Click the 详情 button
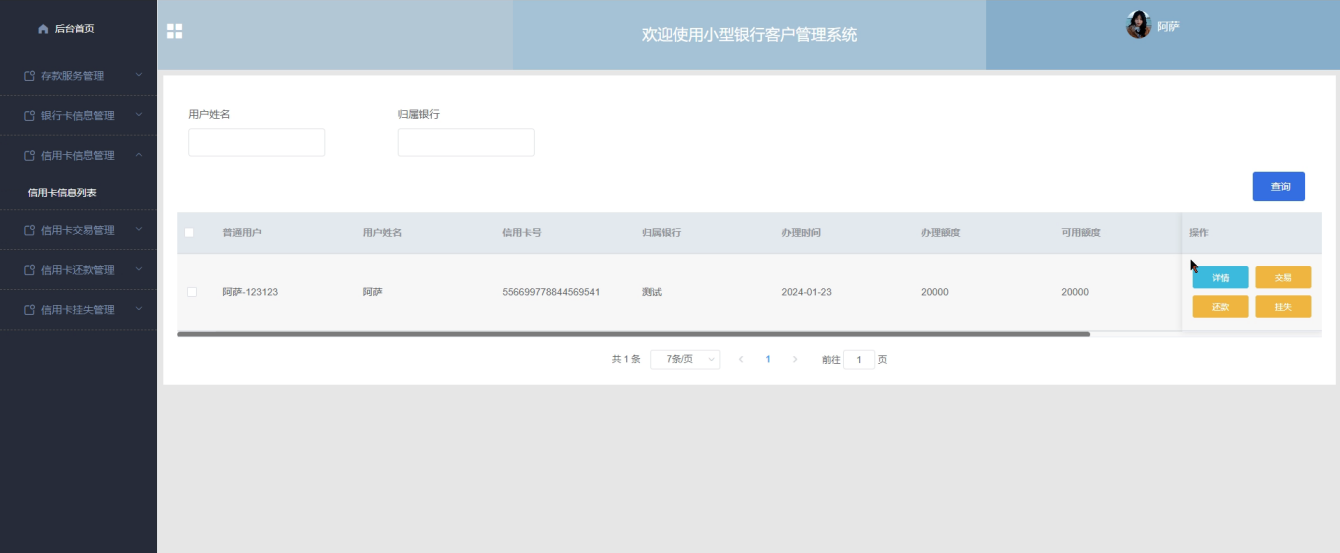 (x=1220, y=278)
